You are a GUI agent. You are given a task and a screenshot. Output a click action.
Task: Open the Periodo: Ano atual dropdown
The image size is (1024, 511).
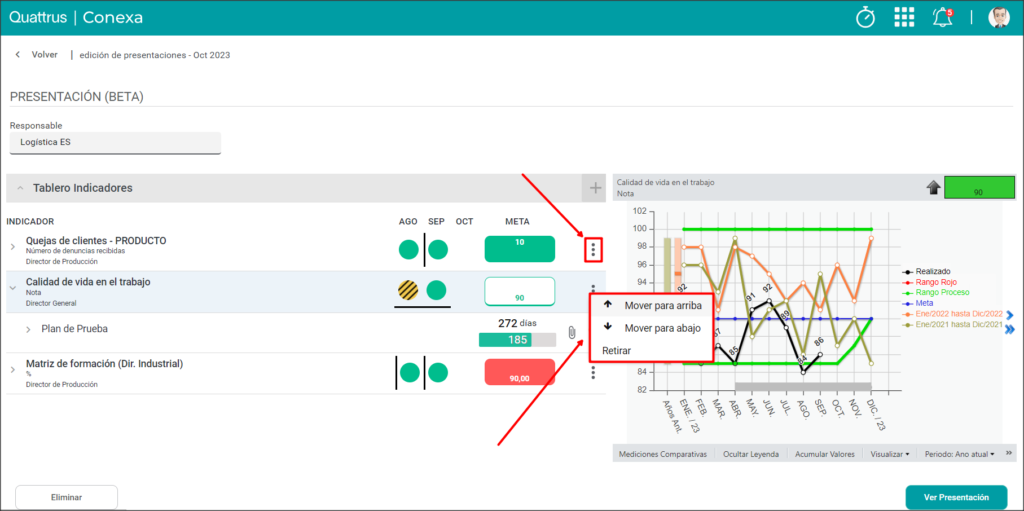click(959, 454)
